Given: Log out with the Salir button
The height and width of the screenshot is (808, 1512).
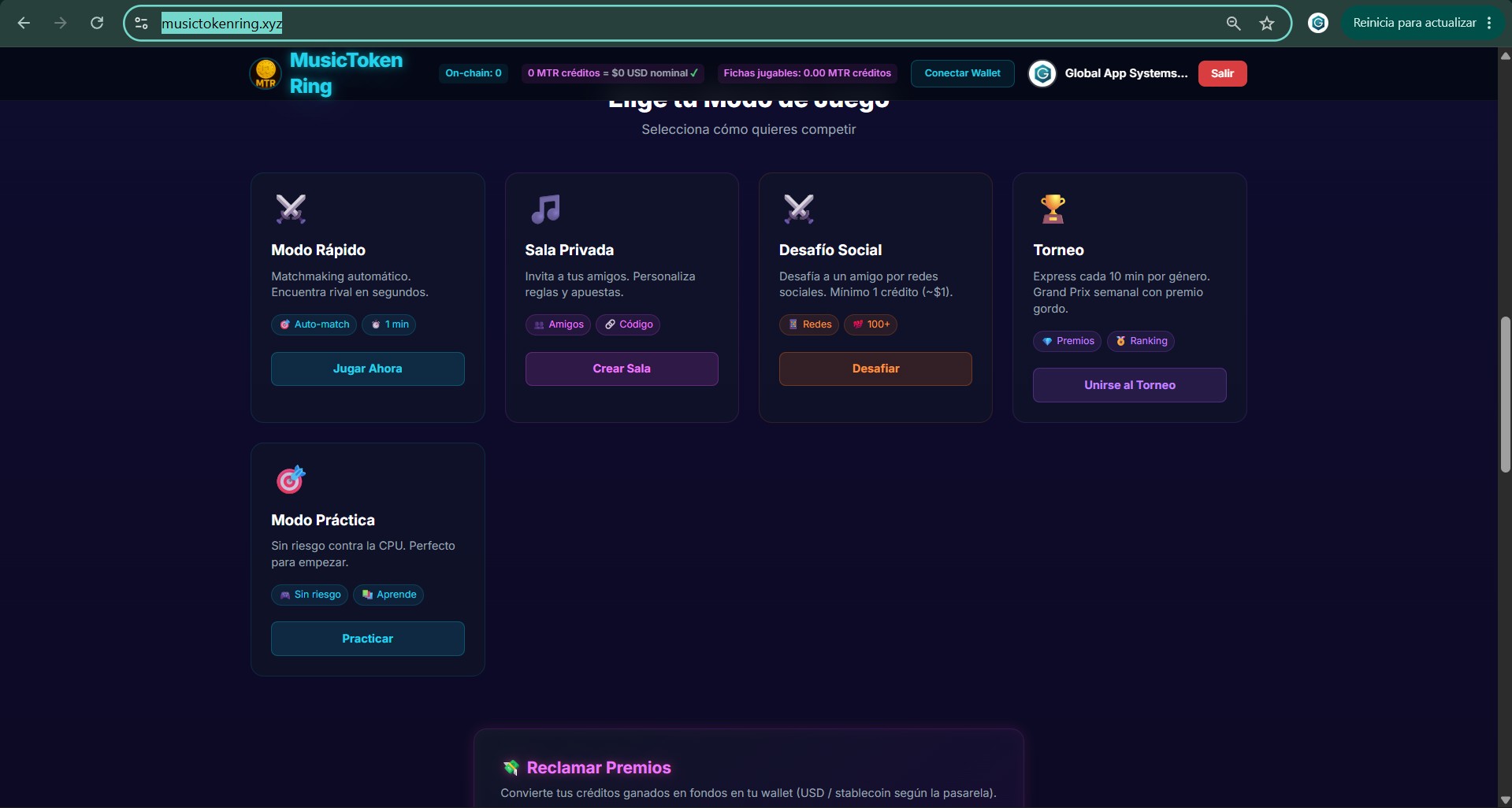Looking at the screenshot, I should [x=1223, y=73].
